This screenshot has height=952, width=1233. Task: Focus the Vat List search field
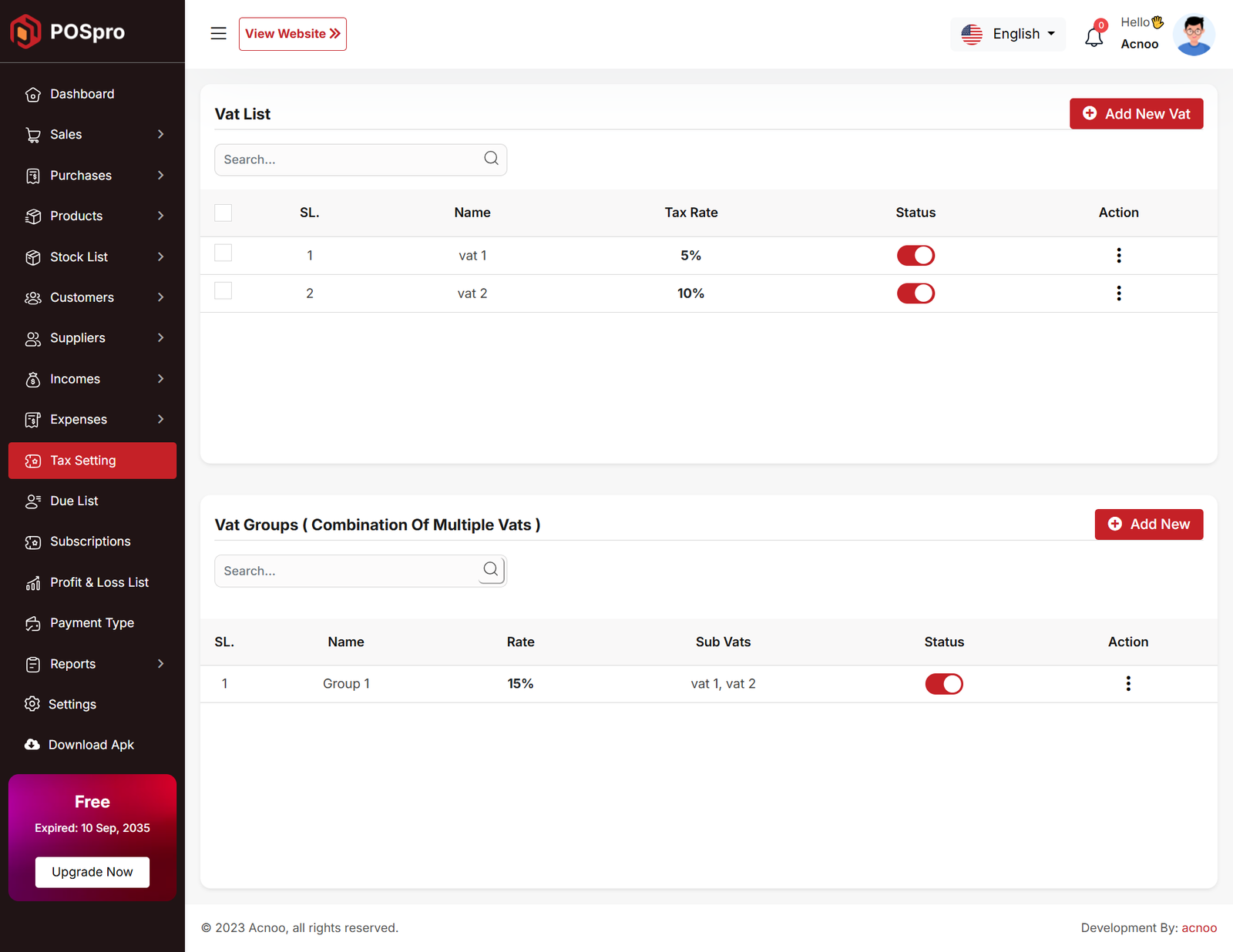click(x=347, y=159)
